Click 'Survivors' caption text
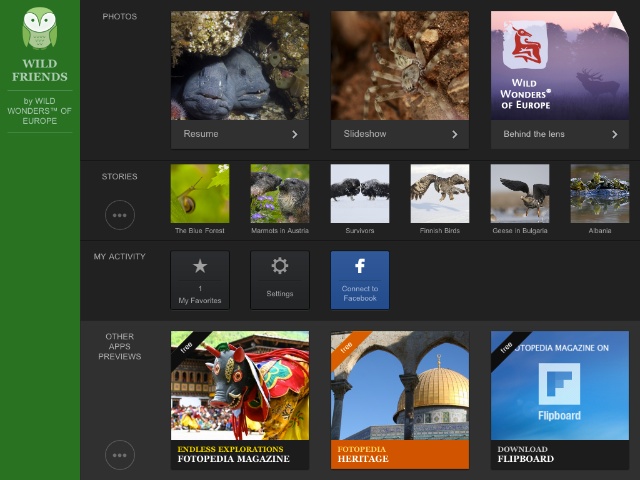The height and width of the screenshot is (480, 640). (360, 231)
